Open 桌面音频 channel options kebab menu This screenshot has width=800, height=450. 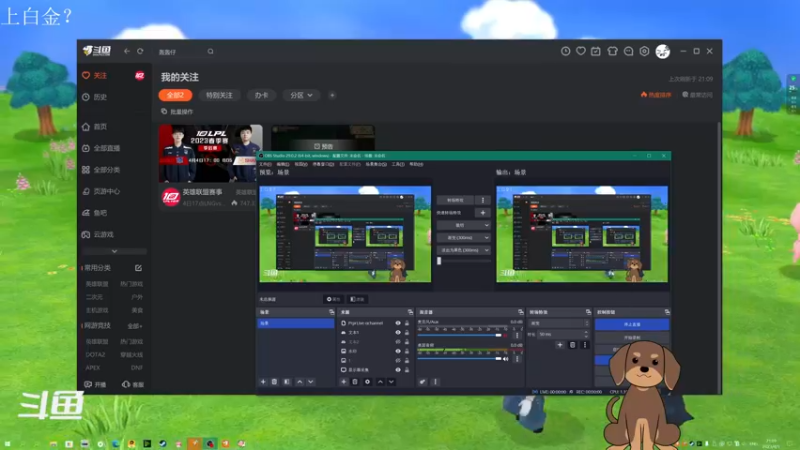coord(517,359)
